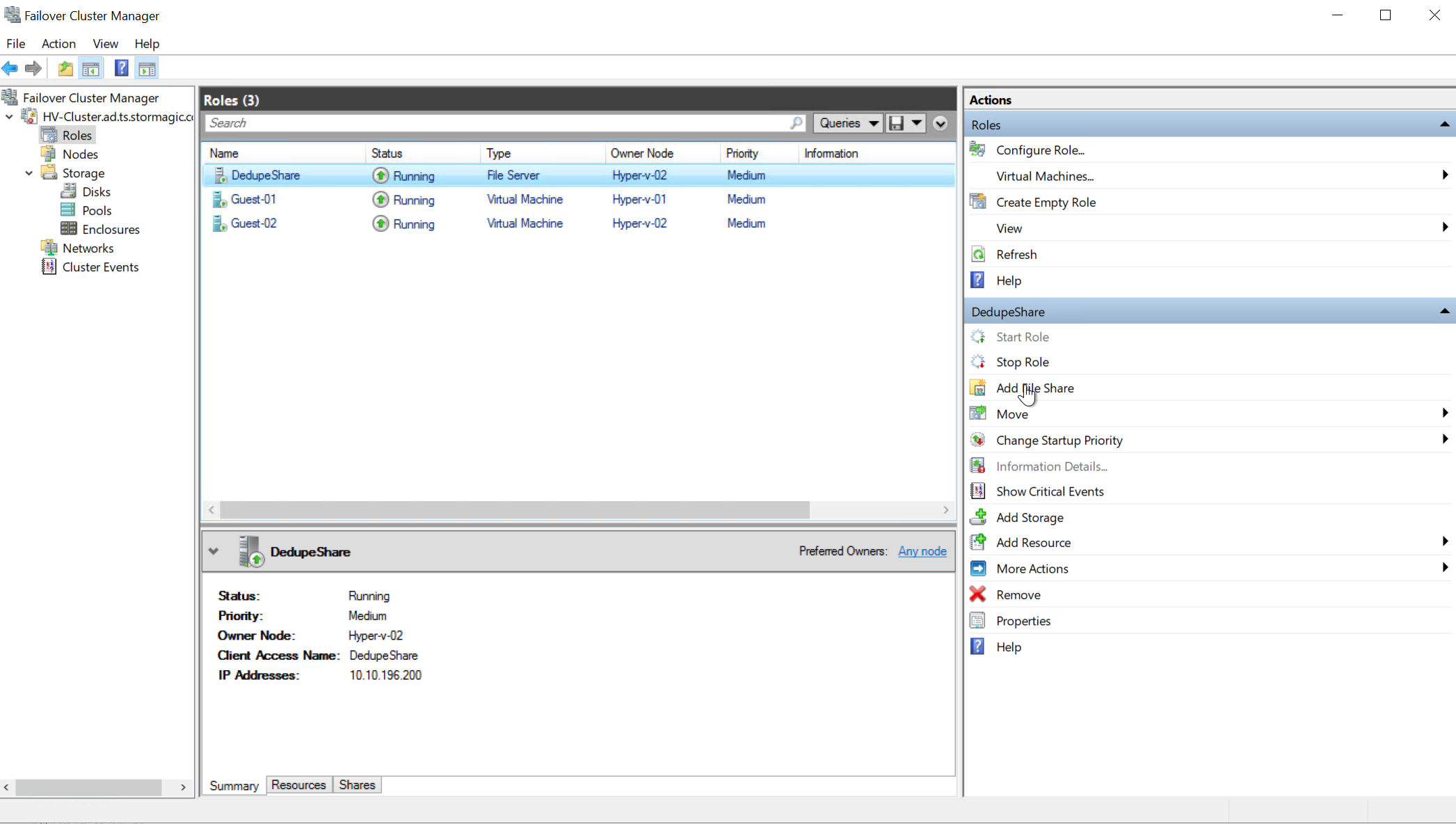1456x824 pixels.
Task: Click Create Empty Role action
Action: tap(1046, 203)
